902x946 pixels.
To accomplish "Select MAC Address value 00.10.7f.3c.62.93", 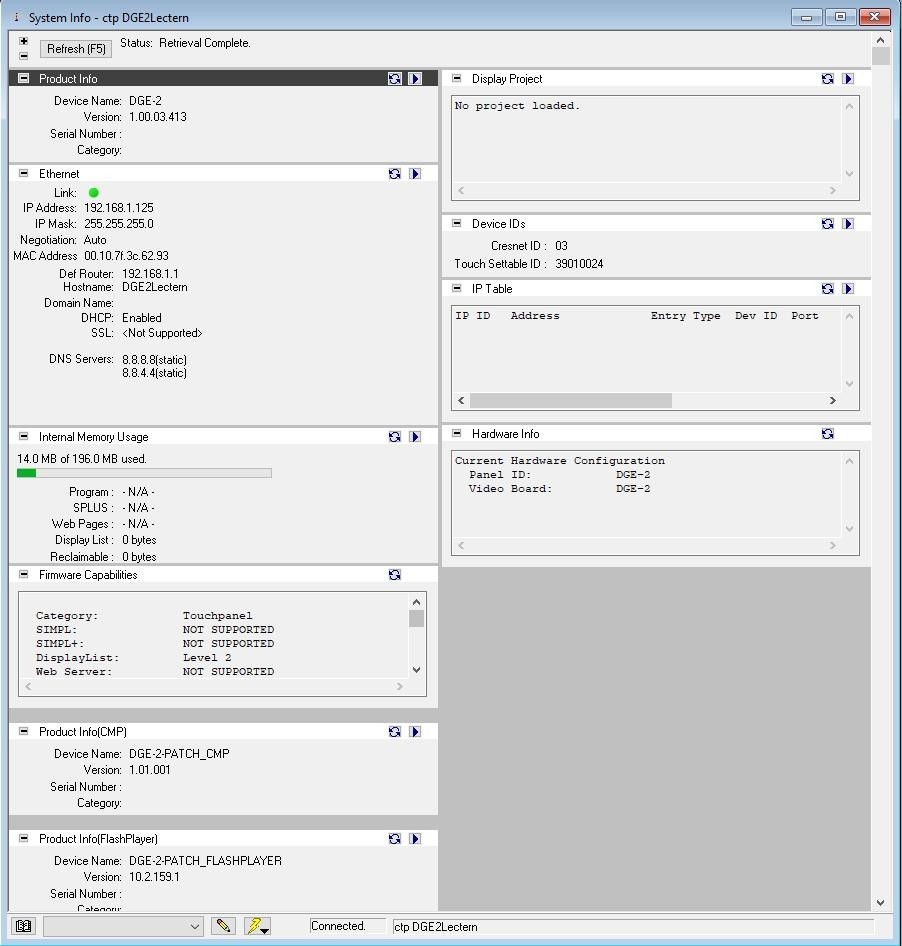I will [x=126, y=256].
